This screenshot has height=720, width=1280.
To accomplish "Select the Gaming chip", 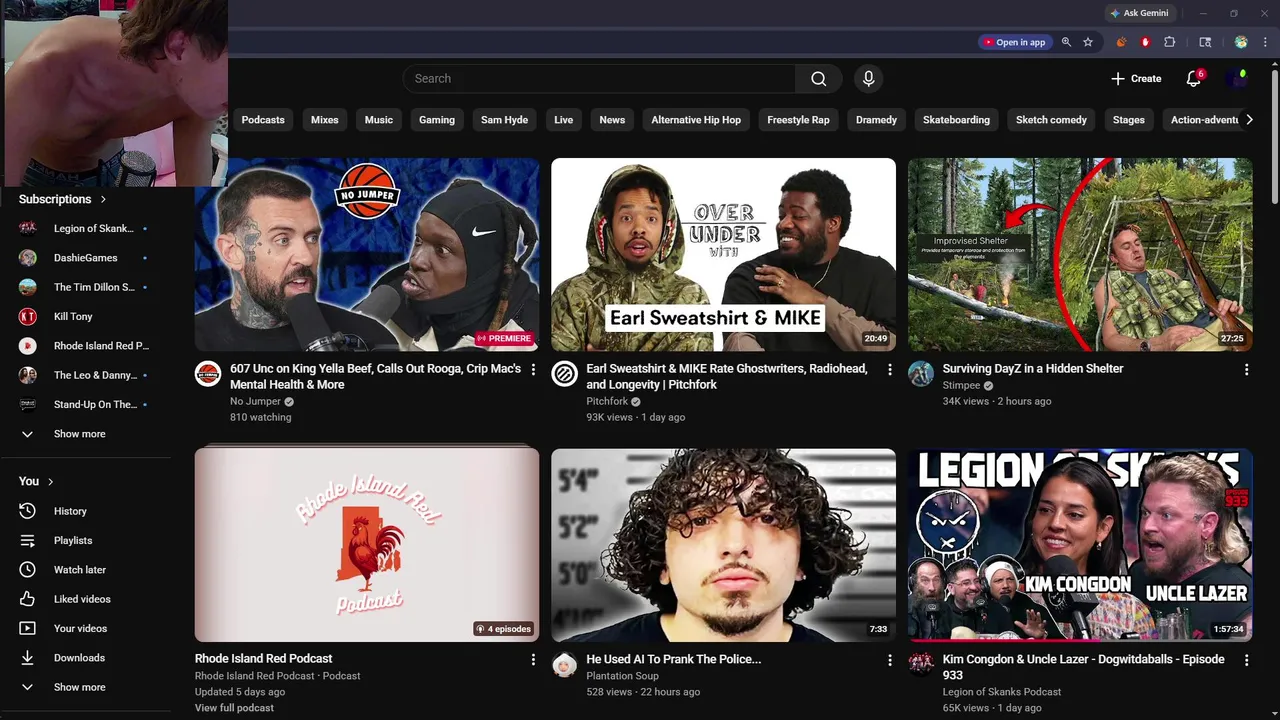I will tap(437, 120).
